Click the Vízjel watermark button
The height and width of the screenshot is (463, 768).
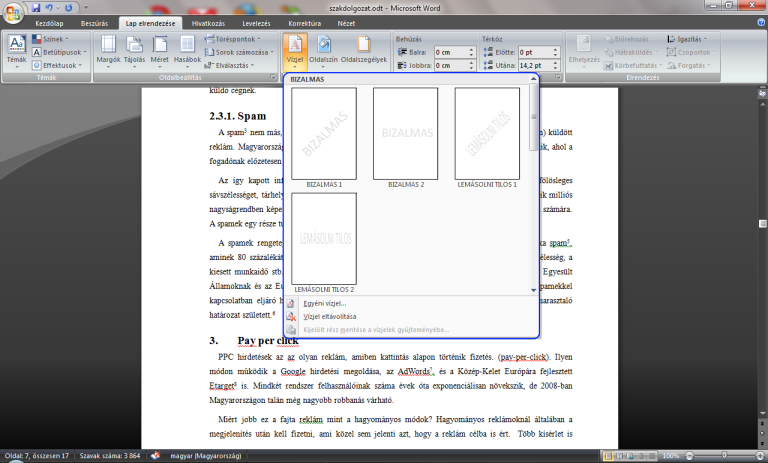pyautogui.click(x=295, y=51)
